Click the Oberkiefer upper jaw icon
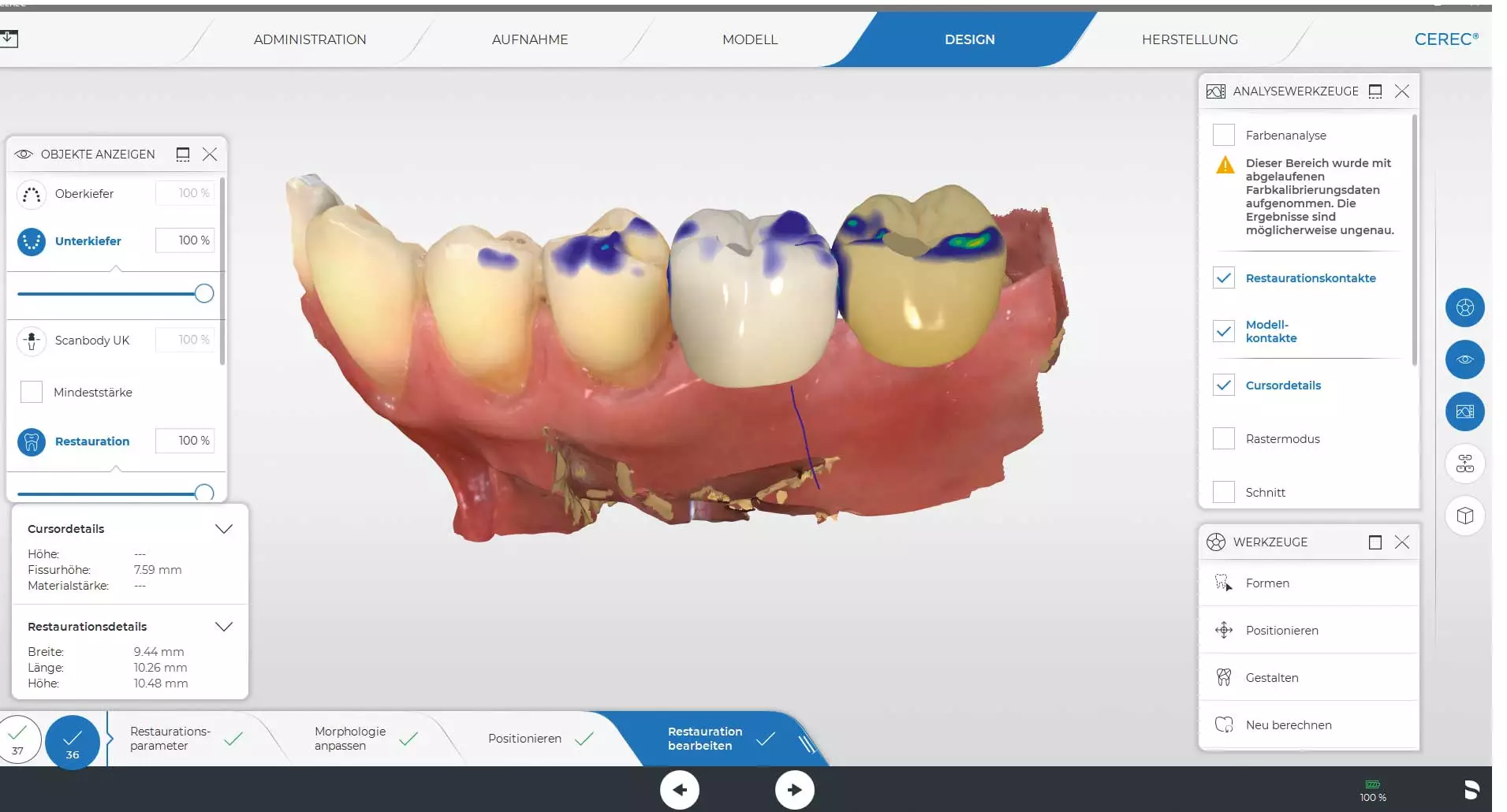This screenshot has height=812, width=1507. point(32,195)
